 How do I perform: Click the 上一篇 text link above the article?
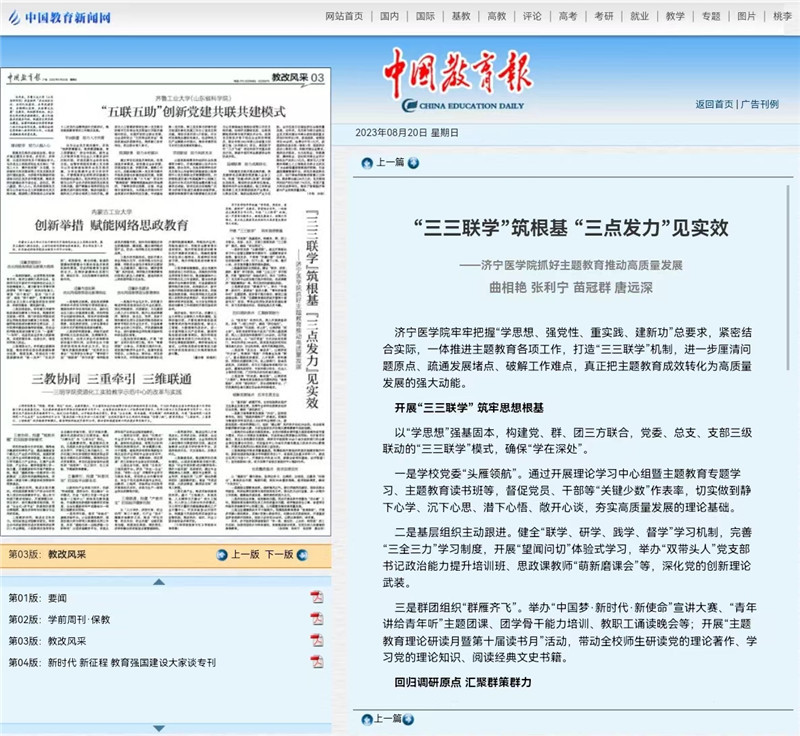click(390, 163)
